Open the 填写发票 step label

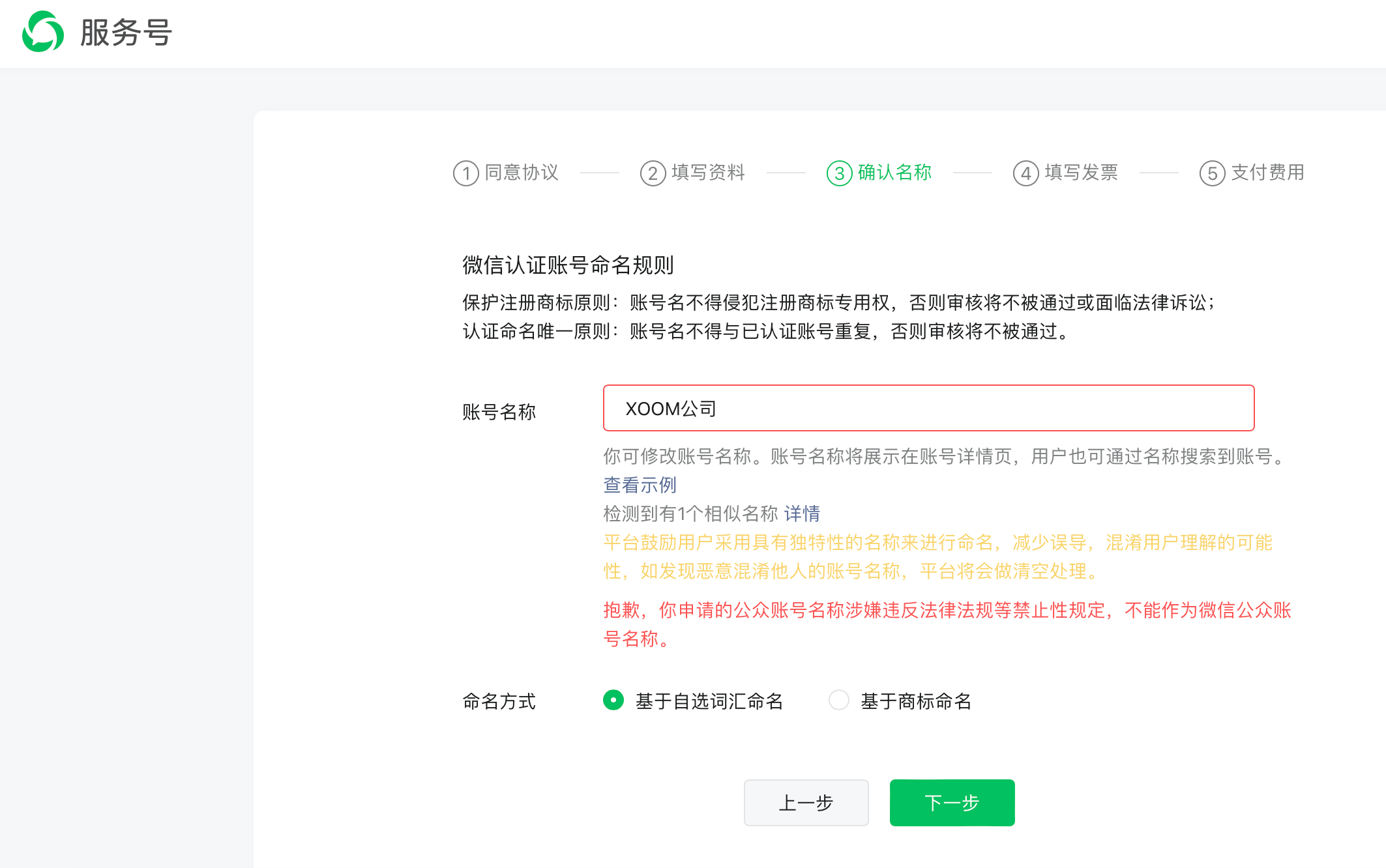tap(1081, 173)
